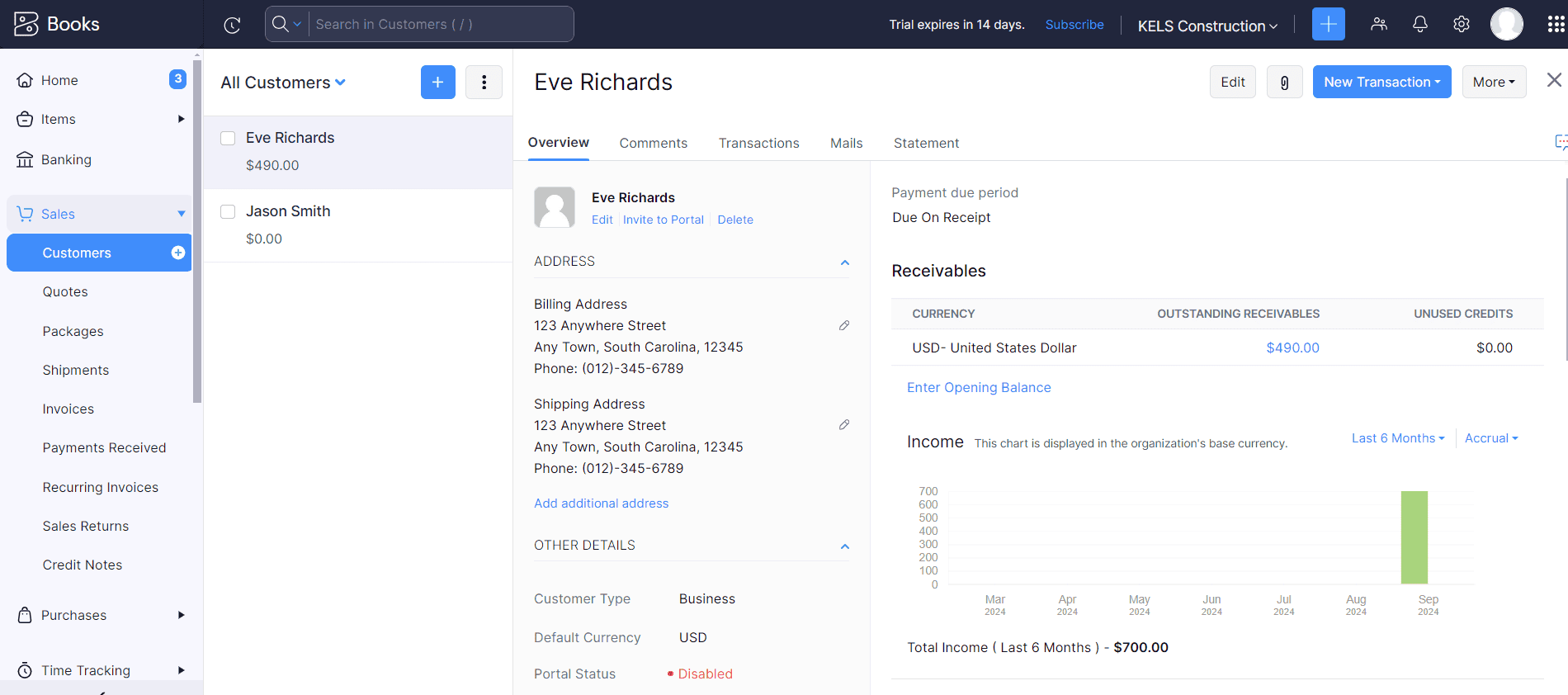Select Jason Smith checkbox
Viewport: 1568px width, 695px height.
pos(228,211)
